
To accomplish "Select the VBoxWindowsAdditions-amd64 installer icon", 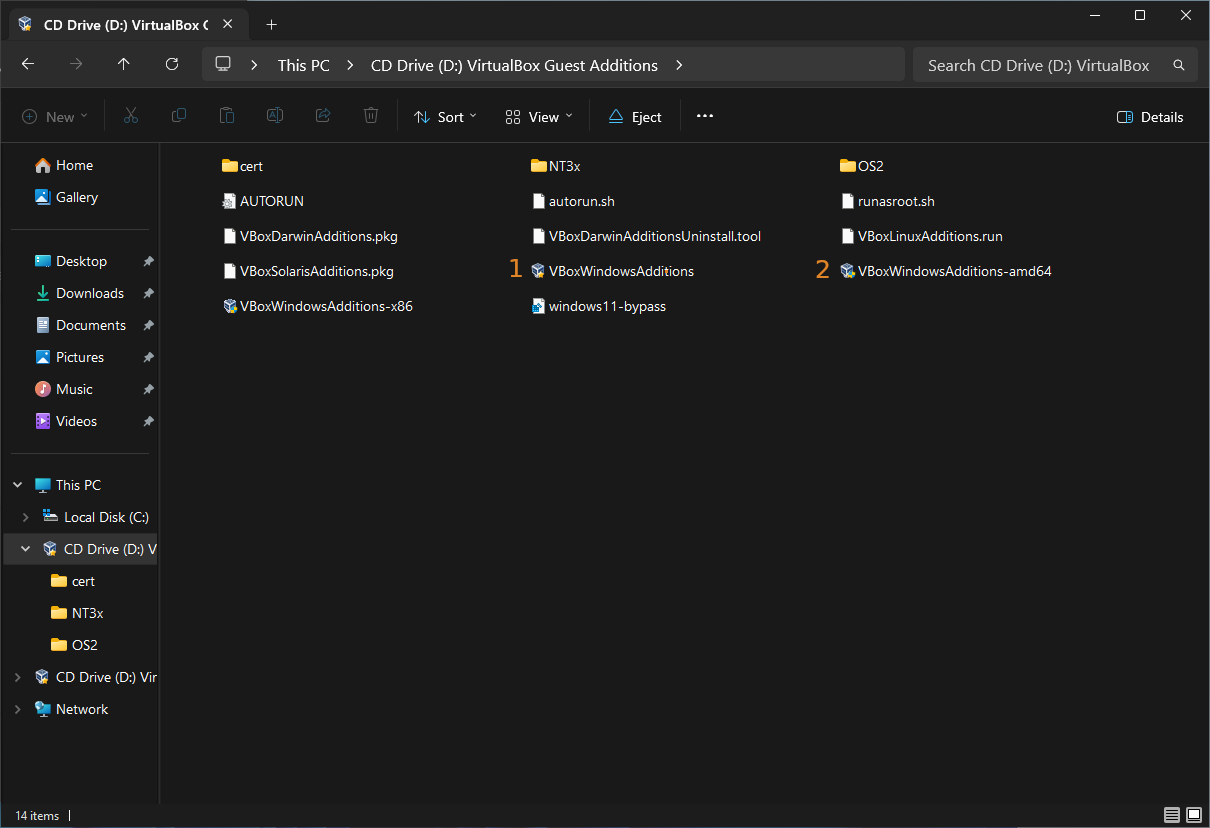I will (848, 271).
